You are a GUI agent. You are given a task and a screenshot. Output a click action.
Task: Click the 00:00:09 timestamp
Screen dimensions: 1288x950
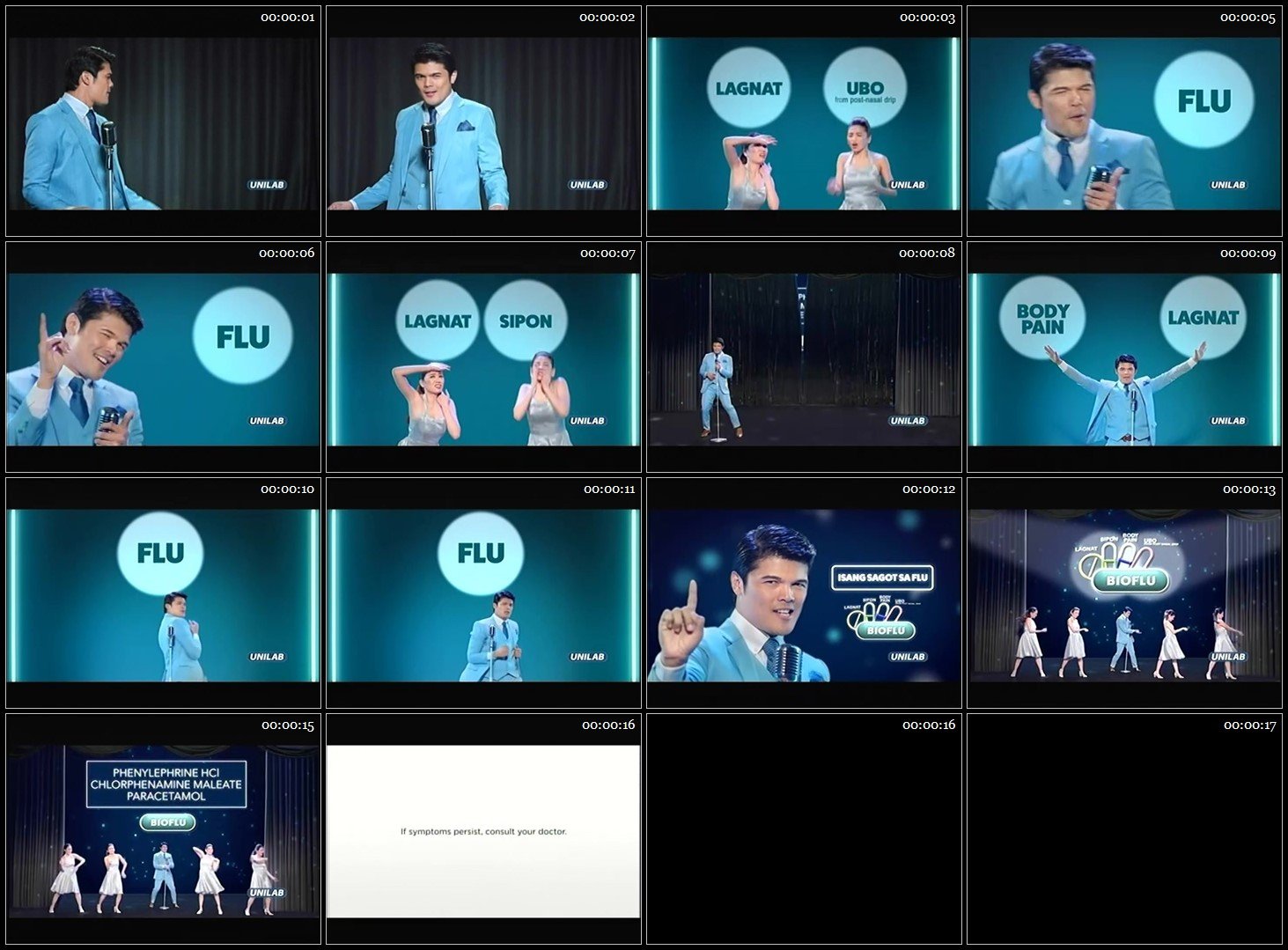click(1248, 254)
